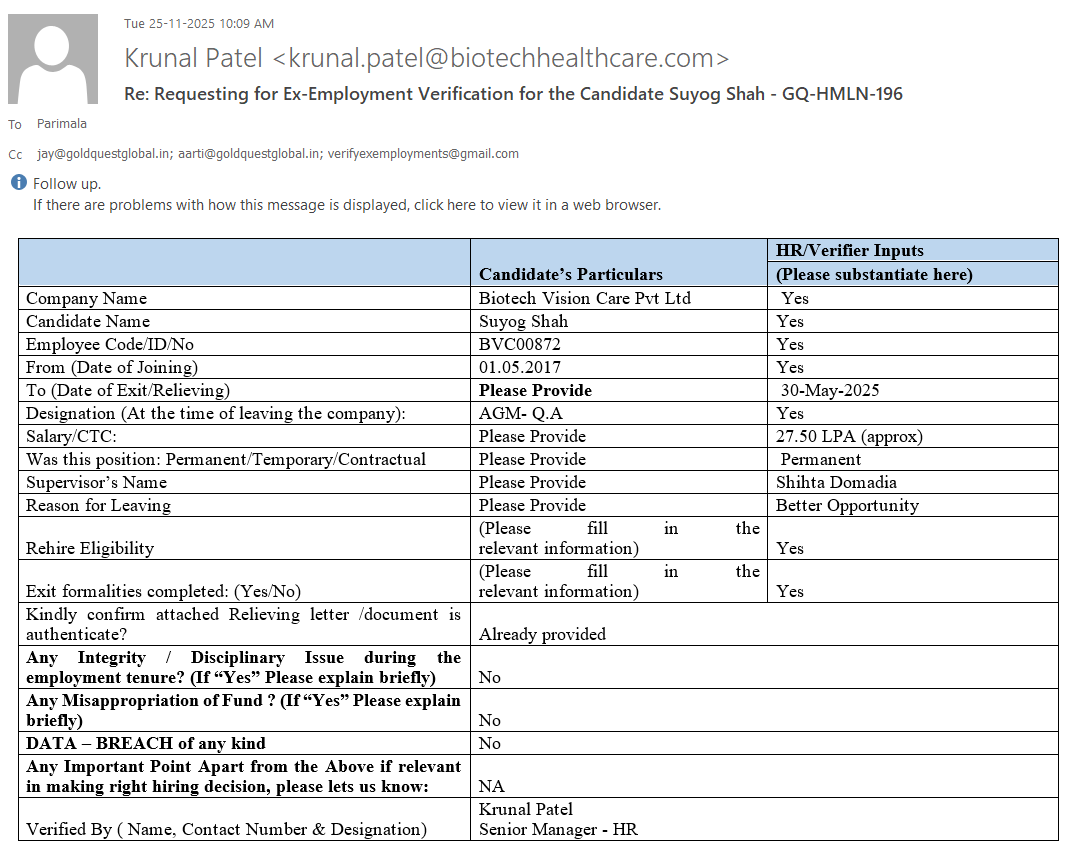Click the email subject line GQ-HMLN-196
Image resolution: width=1077 pixels, height=848 pixels.
(x=513, y=94)
